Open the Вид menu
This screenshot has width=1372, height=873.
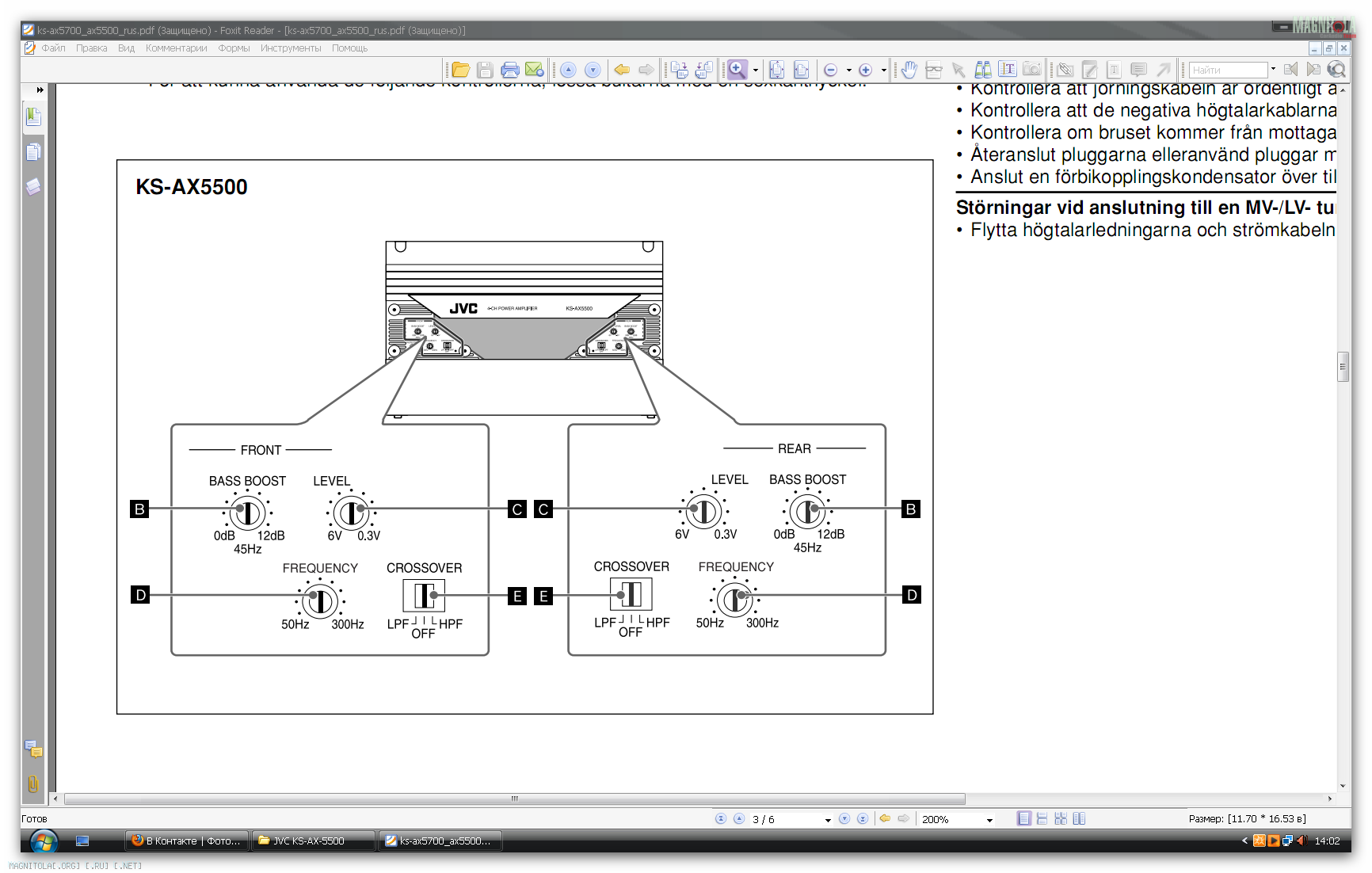pyautogui.click(x=127, y=48)
